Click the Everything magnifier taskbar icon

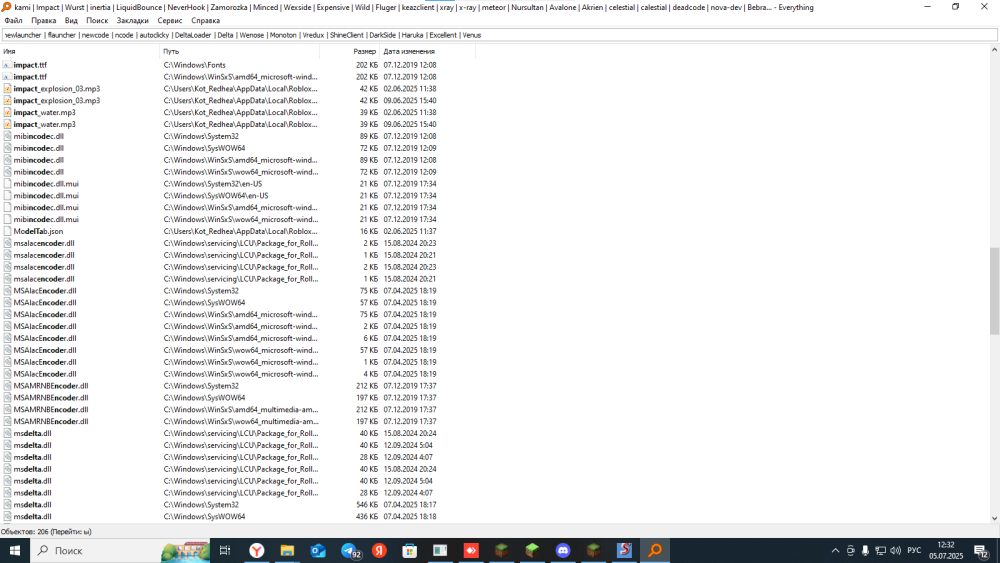655,550
